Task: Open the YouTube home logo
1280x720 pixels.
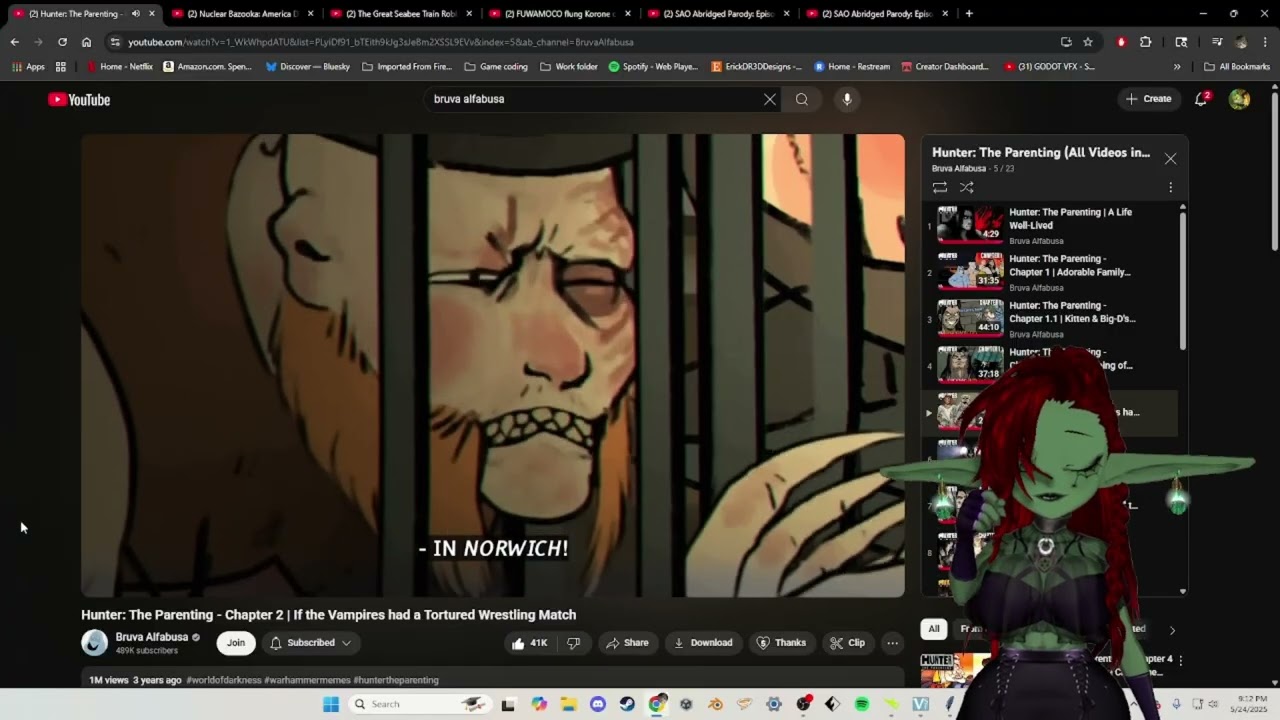Action: (x=79, y=99)
